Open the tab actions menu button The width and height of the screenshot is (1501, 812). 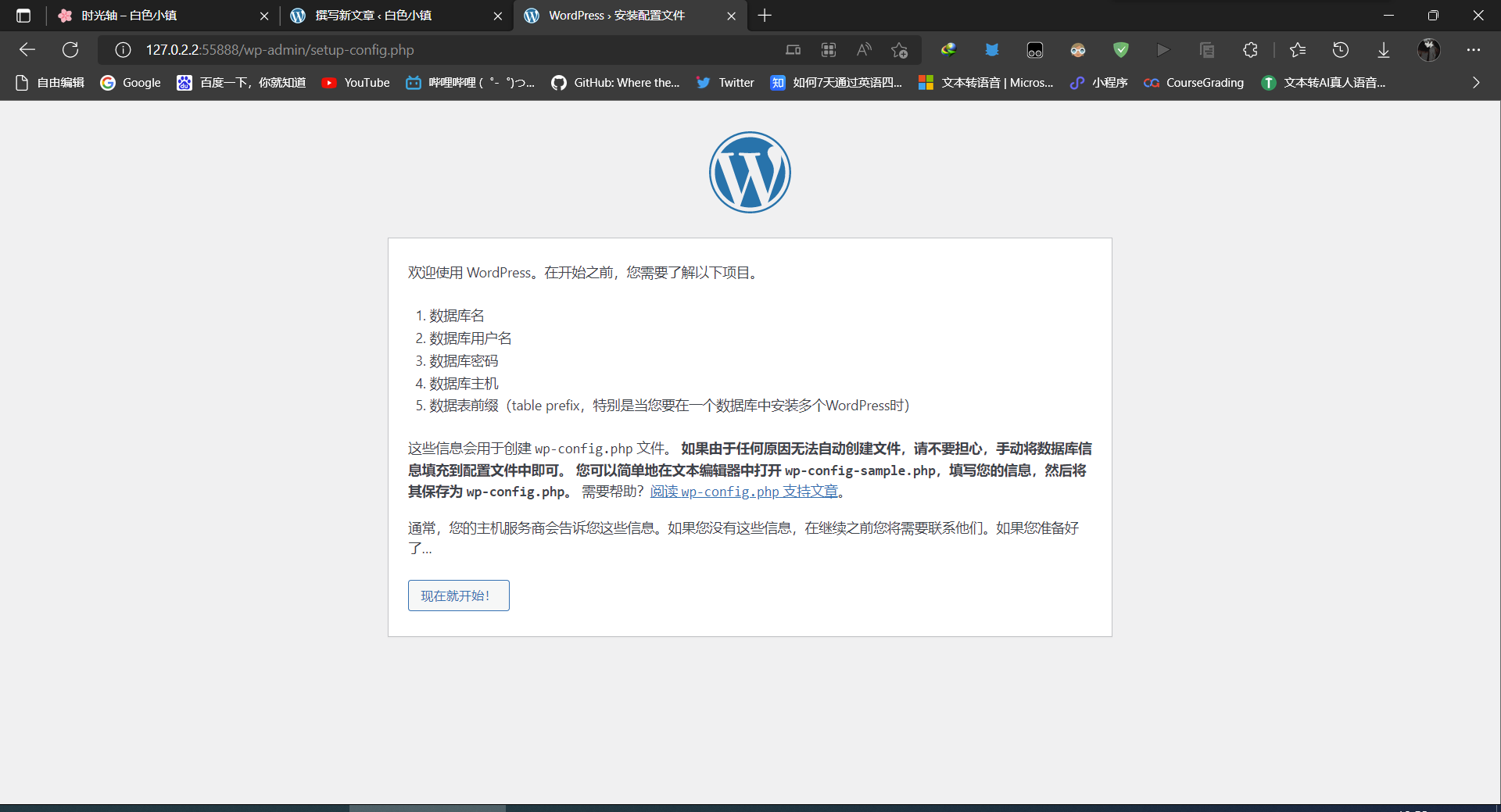pos(23,16)
